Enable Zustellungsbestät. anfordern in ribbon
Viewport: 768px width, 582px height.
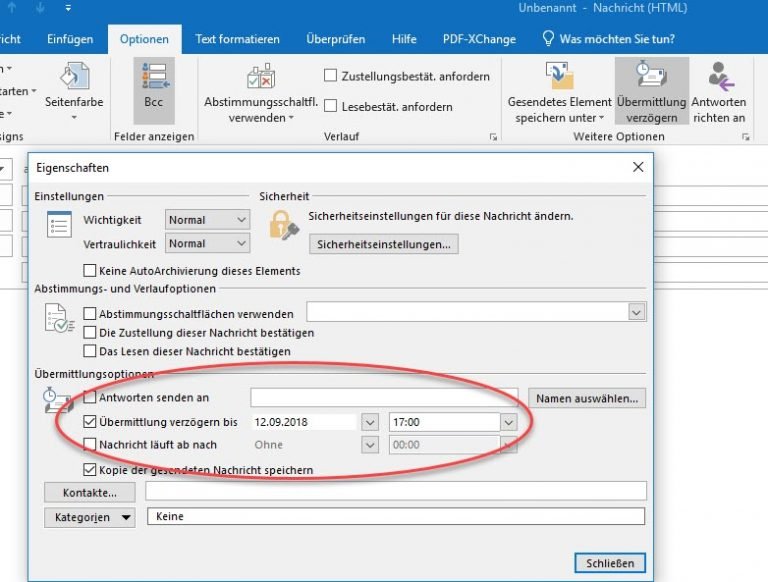click(331, 75)
